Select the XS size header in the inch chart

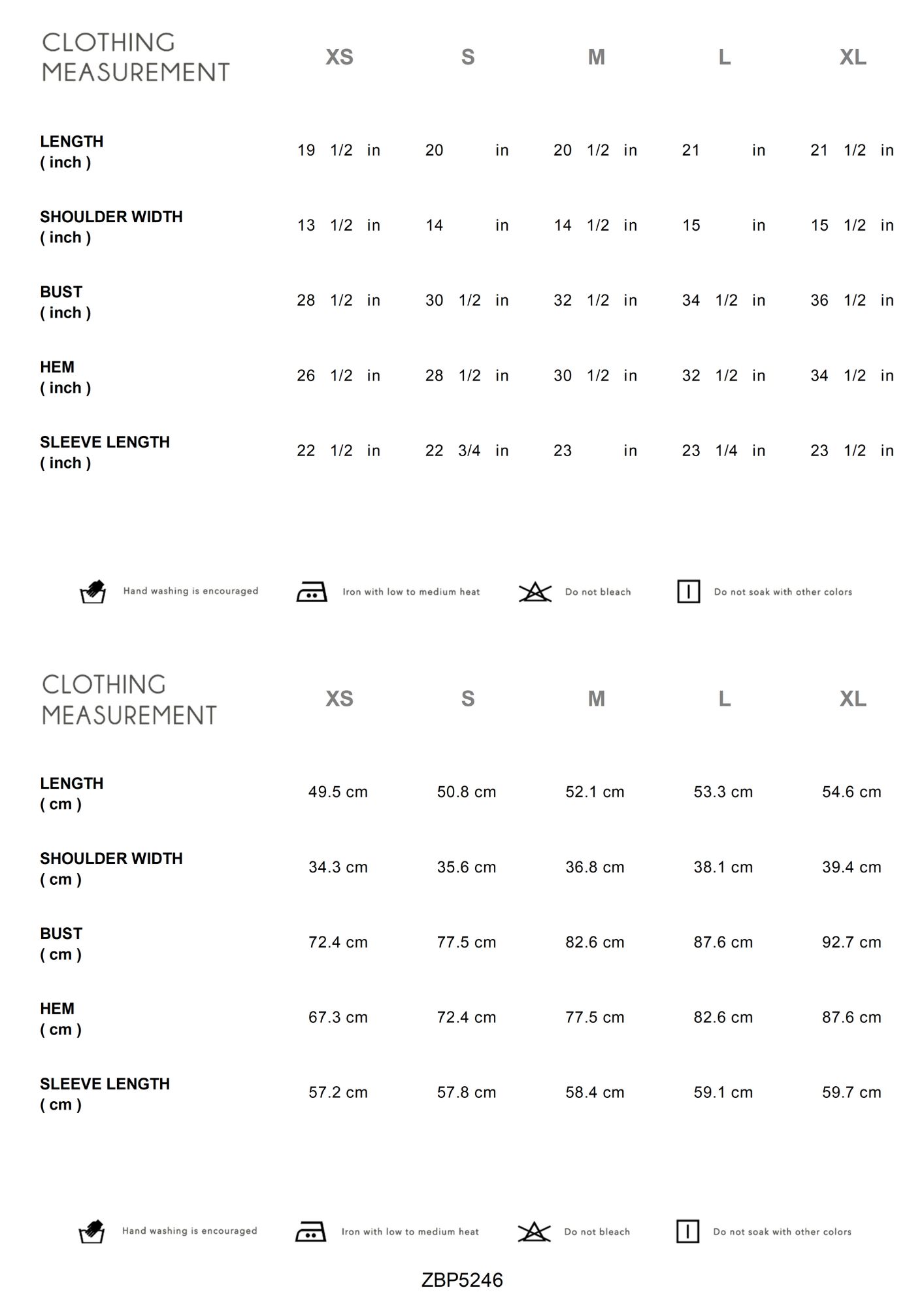[339, 58]
